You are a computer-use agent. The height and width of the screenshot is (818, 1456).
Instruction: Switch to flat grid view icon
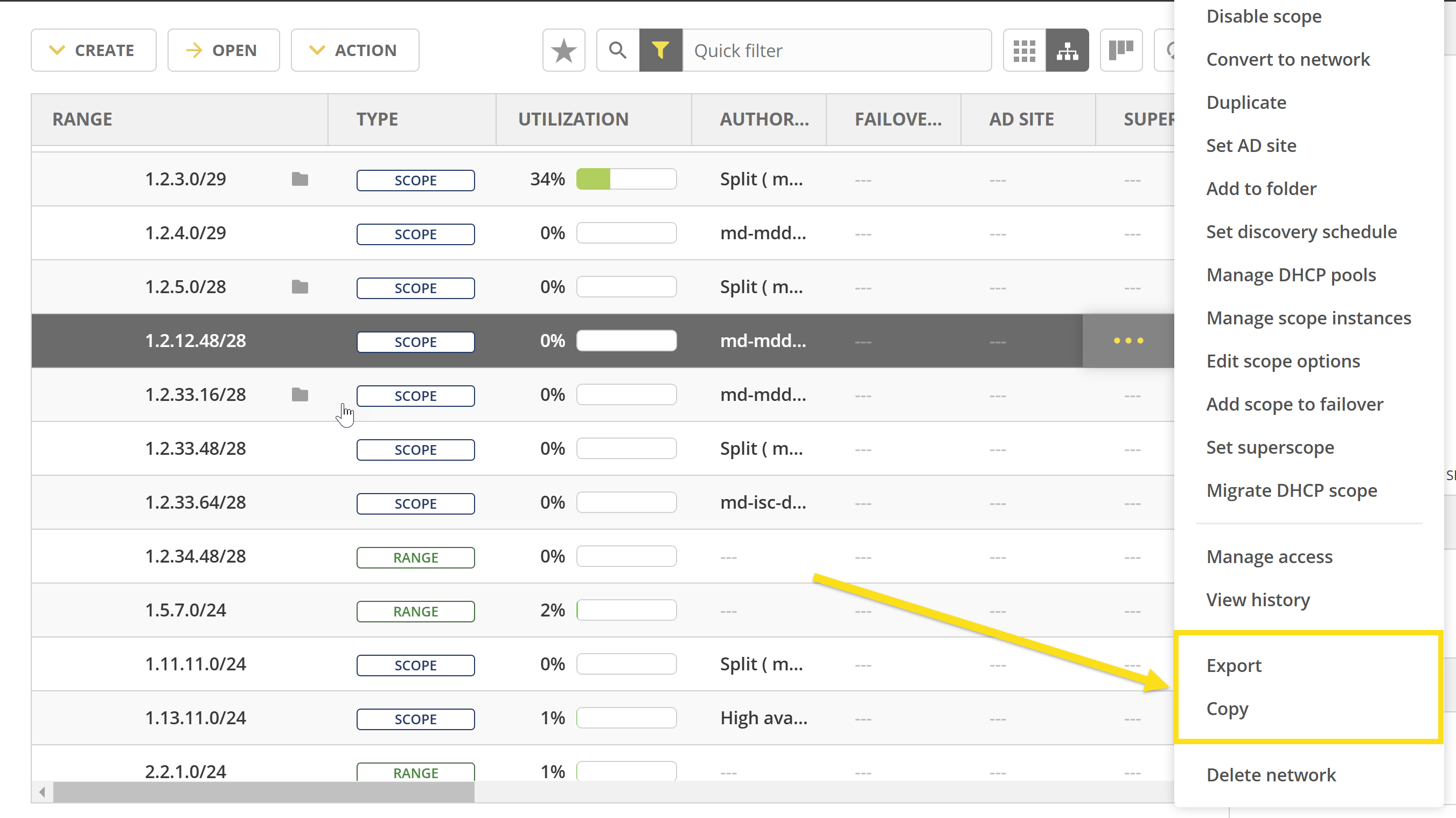1024,50
